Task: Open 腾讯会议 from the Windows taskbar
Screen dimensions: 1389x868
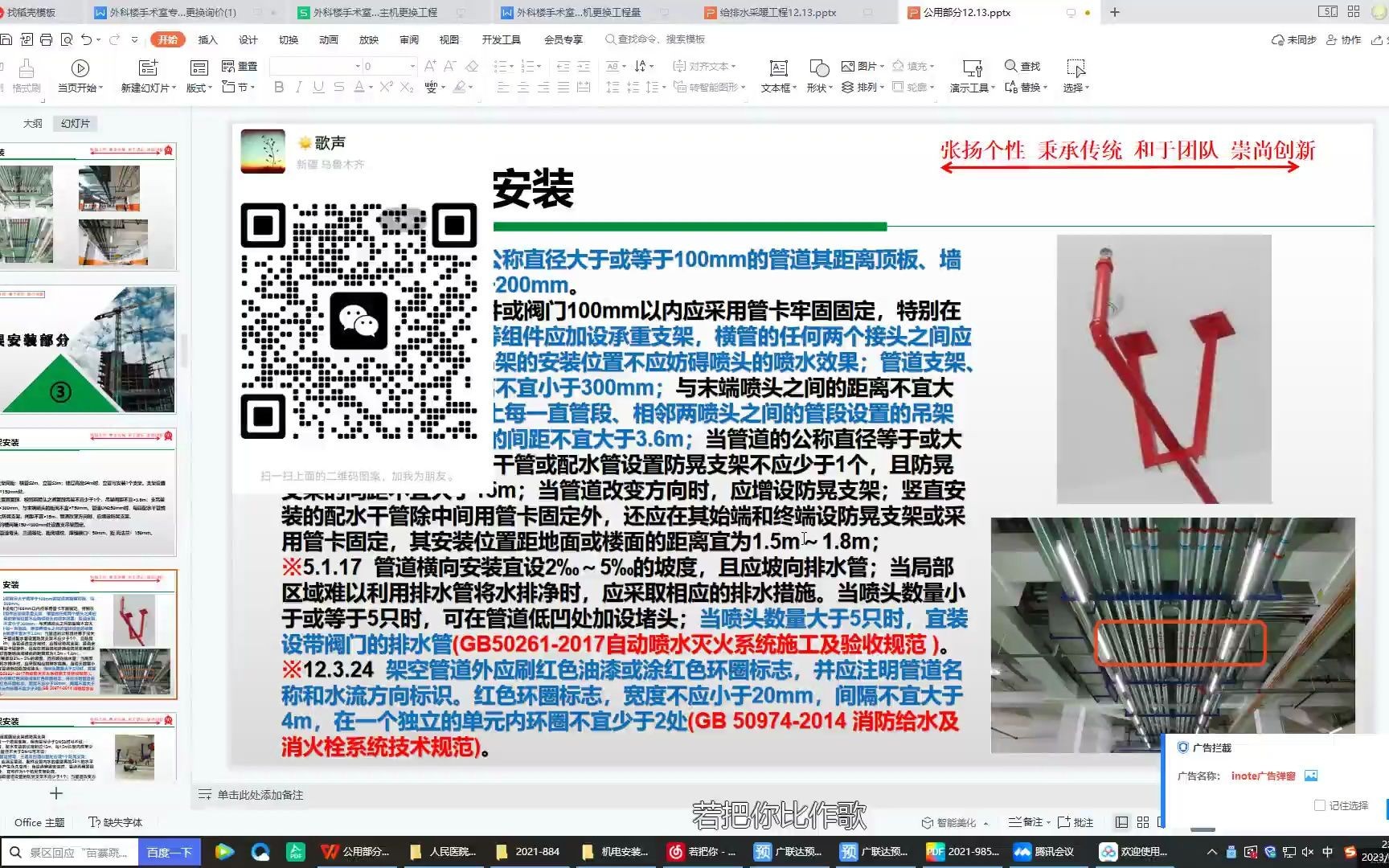Action: [x=1044, y=852]
